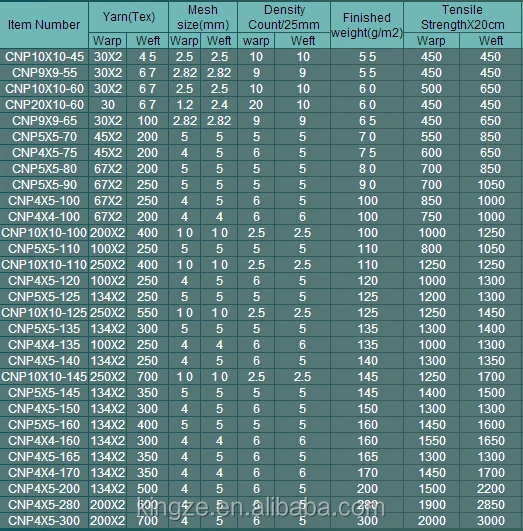This screenshot has height=531, width=523.
Task: Select item CNP4X5-150
Action: (44, 409)
